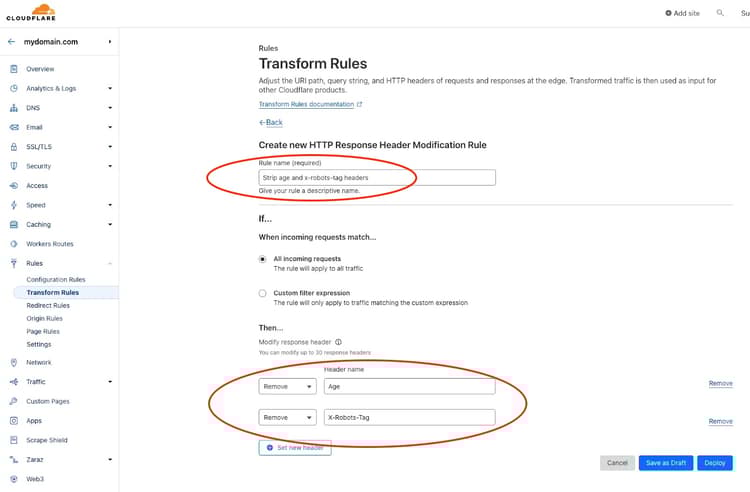Select All incoming requests radio button
Viewport: 750px width, 492px height.
tap(263, 259)
